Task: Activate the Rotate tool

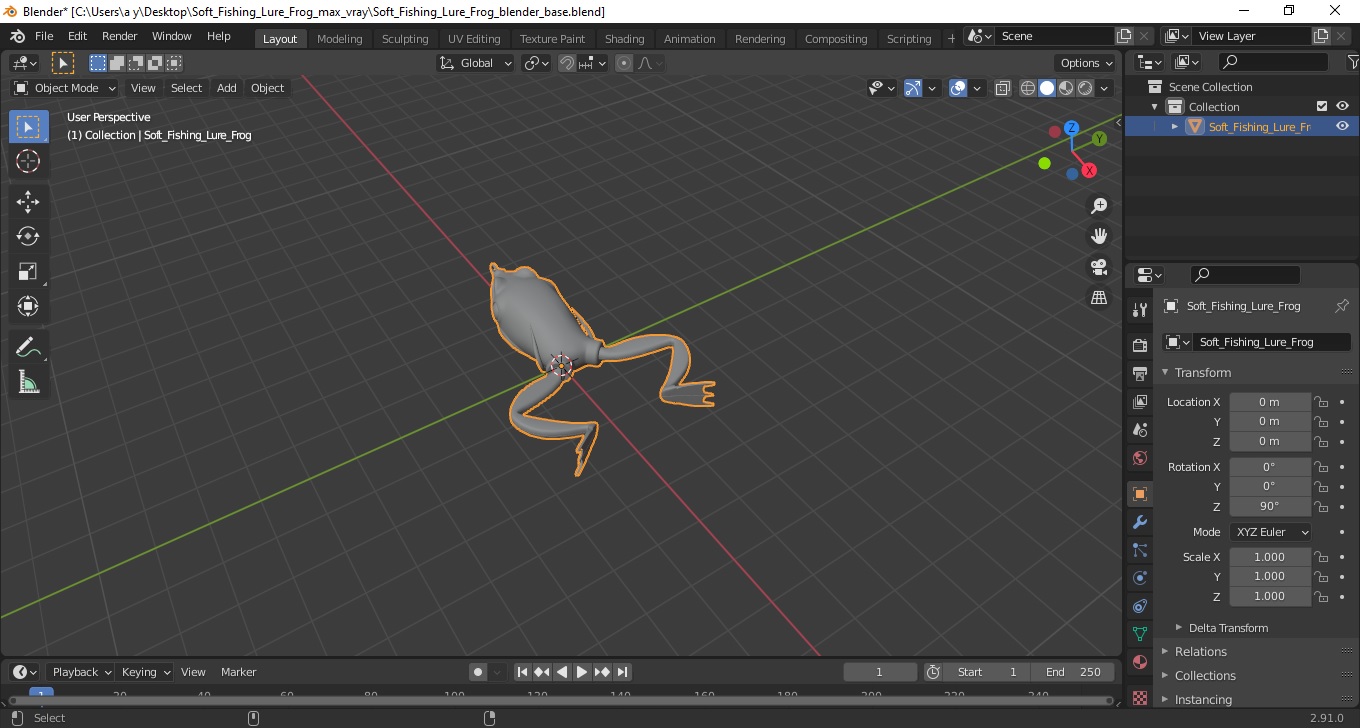Action: pos(28,237)
